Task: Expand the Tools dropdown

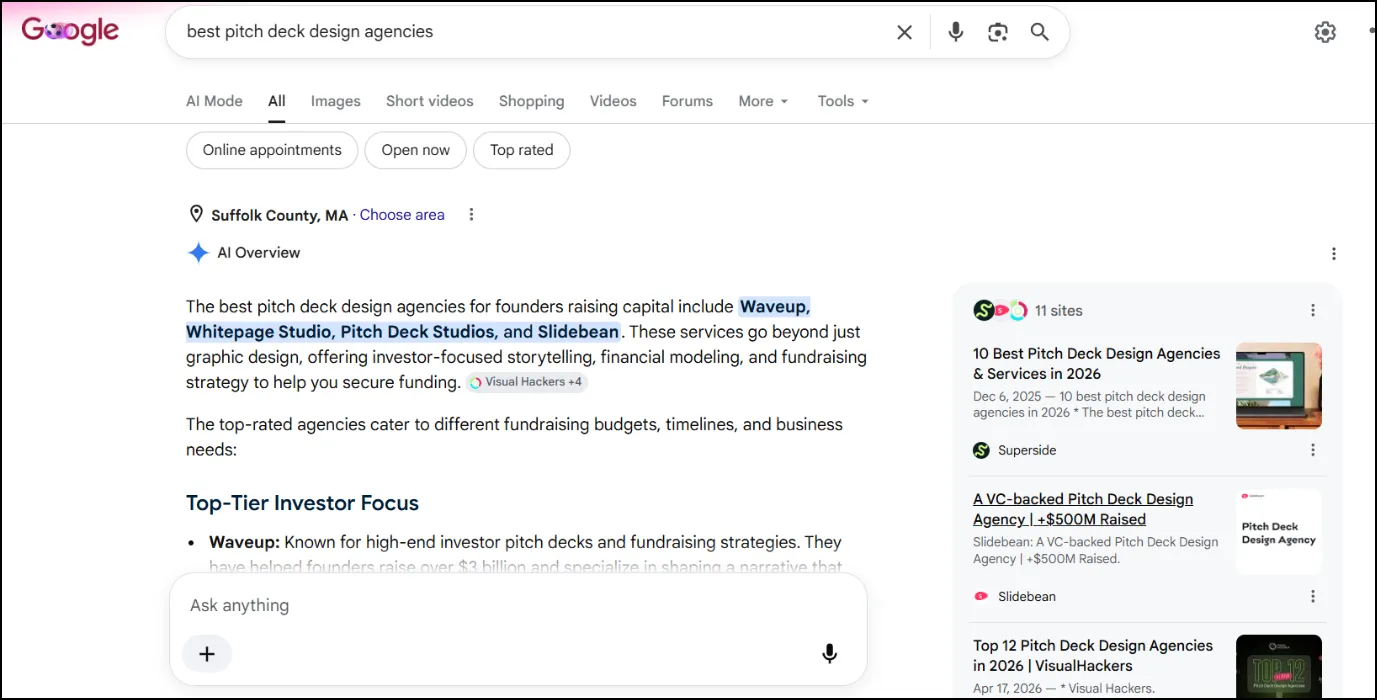Action: tap(843, 101)
